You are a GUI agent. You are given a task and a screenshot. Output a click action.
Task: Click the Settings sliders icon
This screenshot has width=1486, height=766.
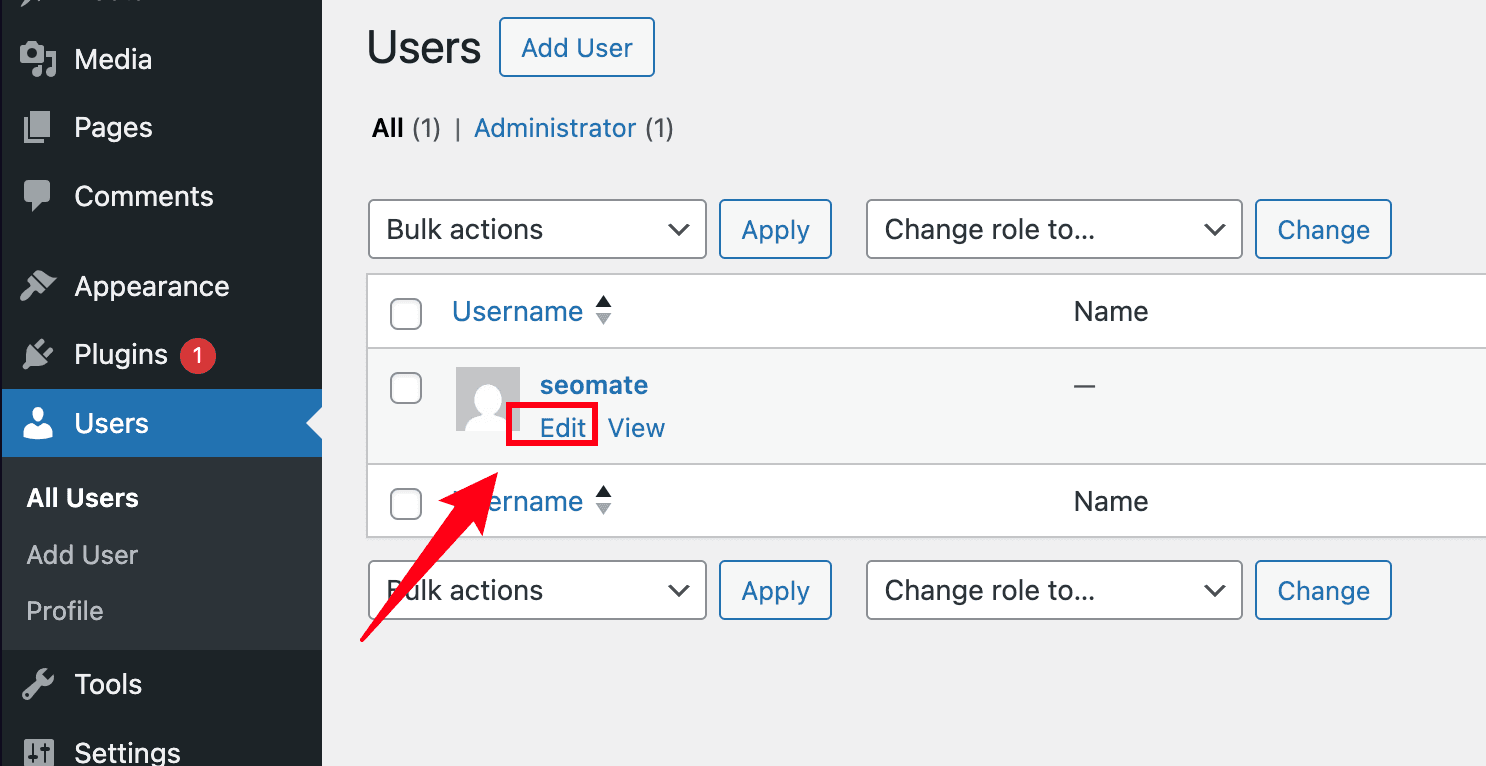click(38, 752)
